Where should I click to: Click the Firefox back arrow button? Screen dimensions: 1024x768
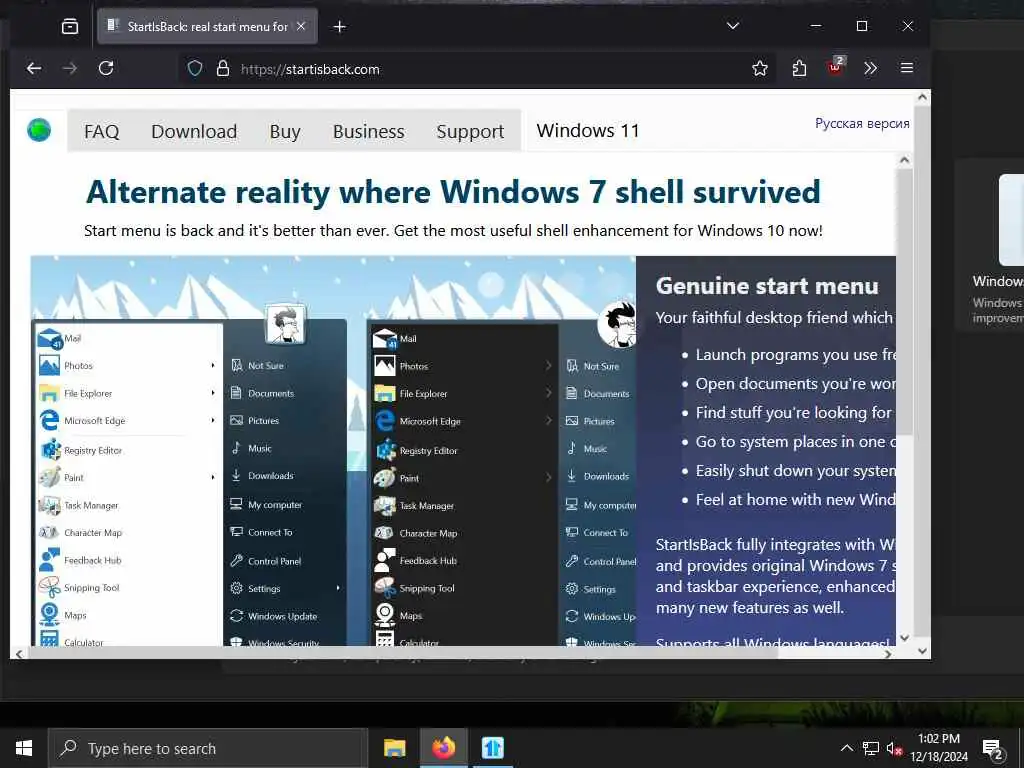click(x=34, y=68)
